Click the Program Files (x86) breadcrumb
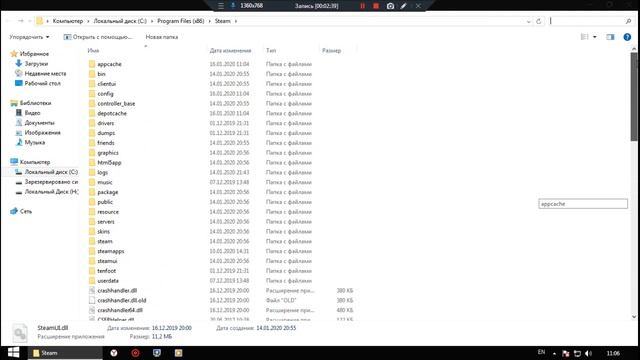 pos(181,21)
